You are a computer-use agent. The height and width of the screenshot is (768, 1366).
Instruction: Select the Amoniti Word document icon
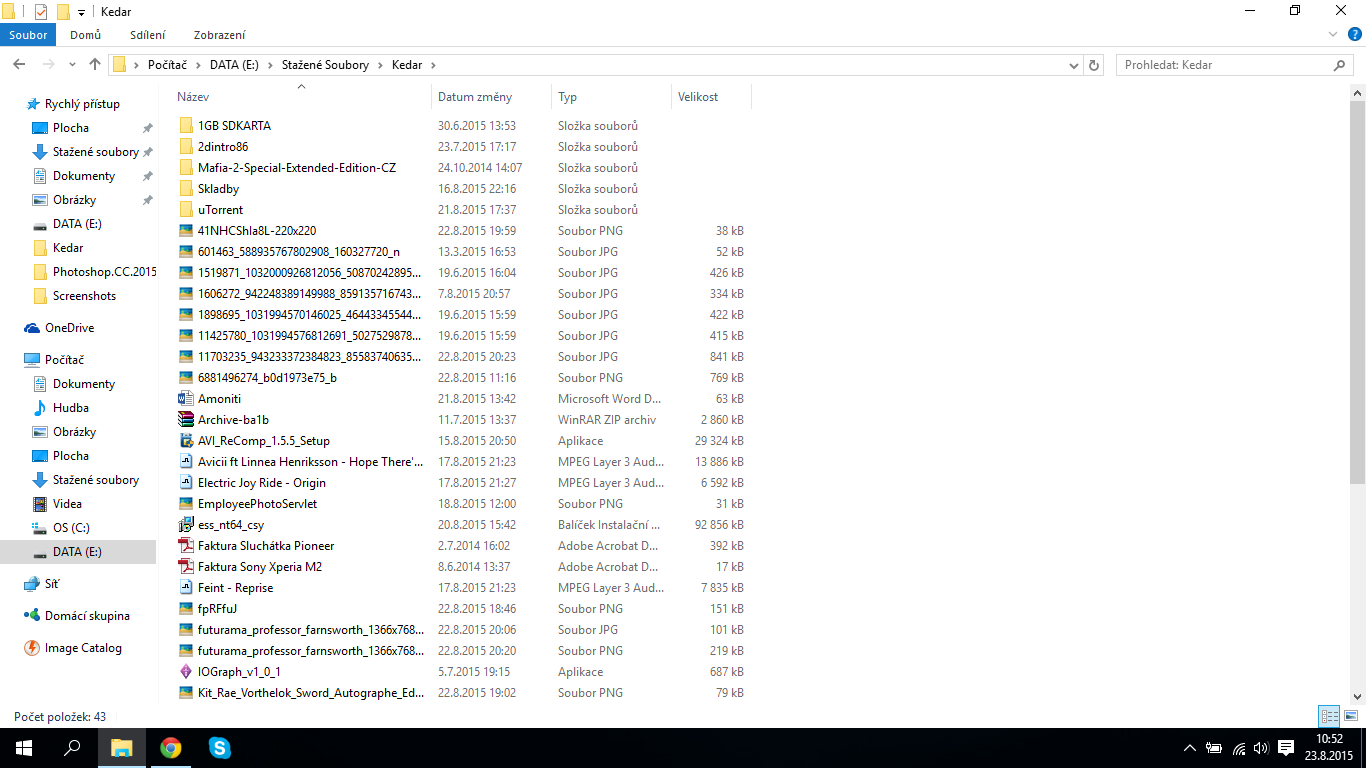[185, 399]
